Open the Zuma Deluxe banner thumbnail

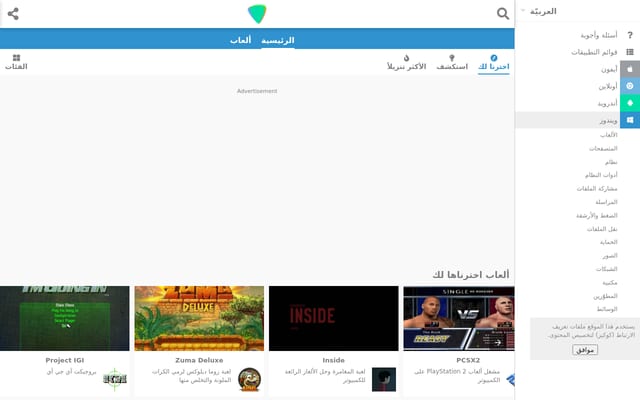[x=199, y=318]
